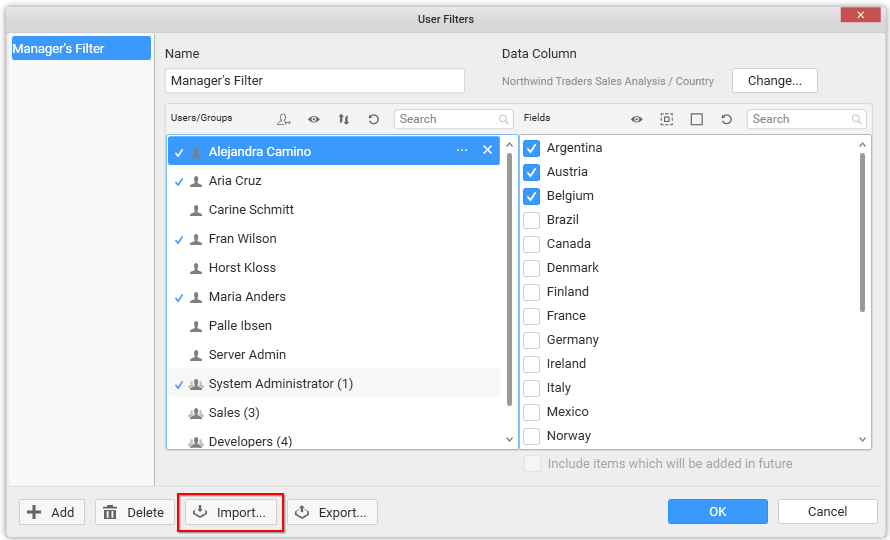Select Manager's Filter in the left list
This screenshot has height=540, width=890.
pyautogui.click(x=81, y=48)
